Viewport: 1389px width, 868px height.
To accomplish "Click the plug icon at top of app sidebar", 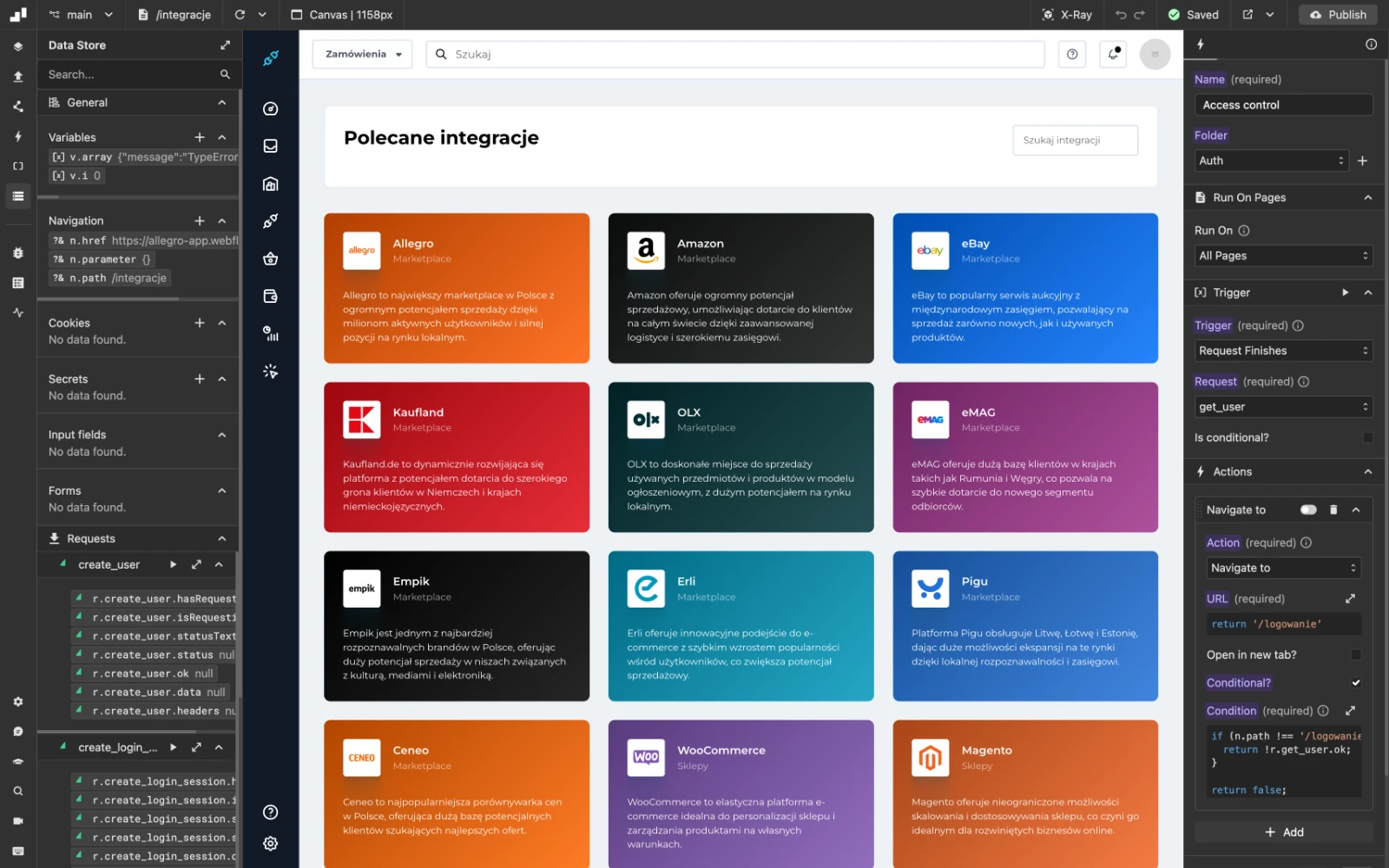I will pos(271,58).
